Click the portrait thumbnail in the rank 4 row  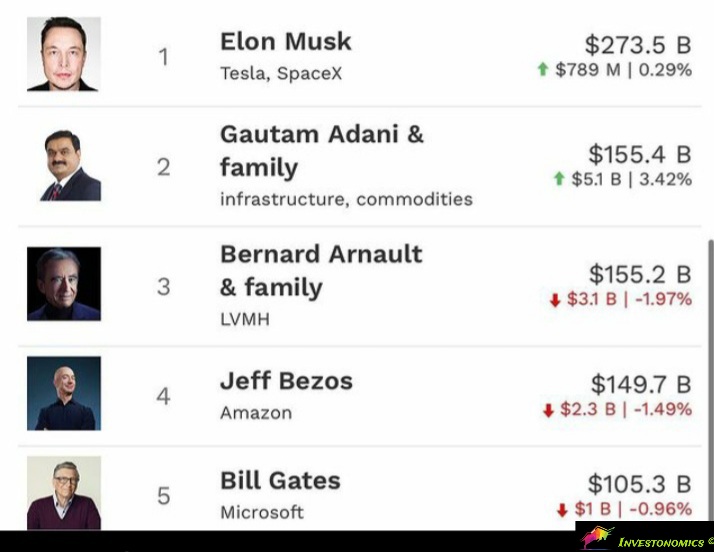coord(64,393)
